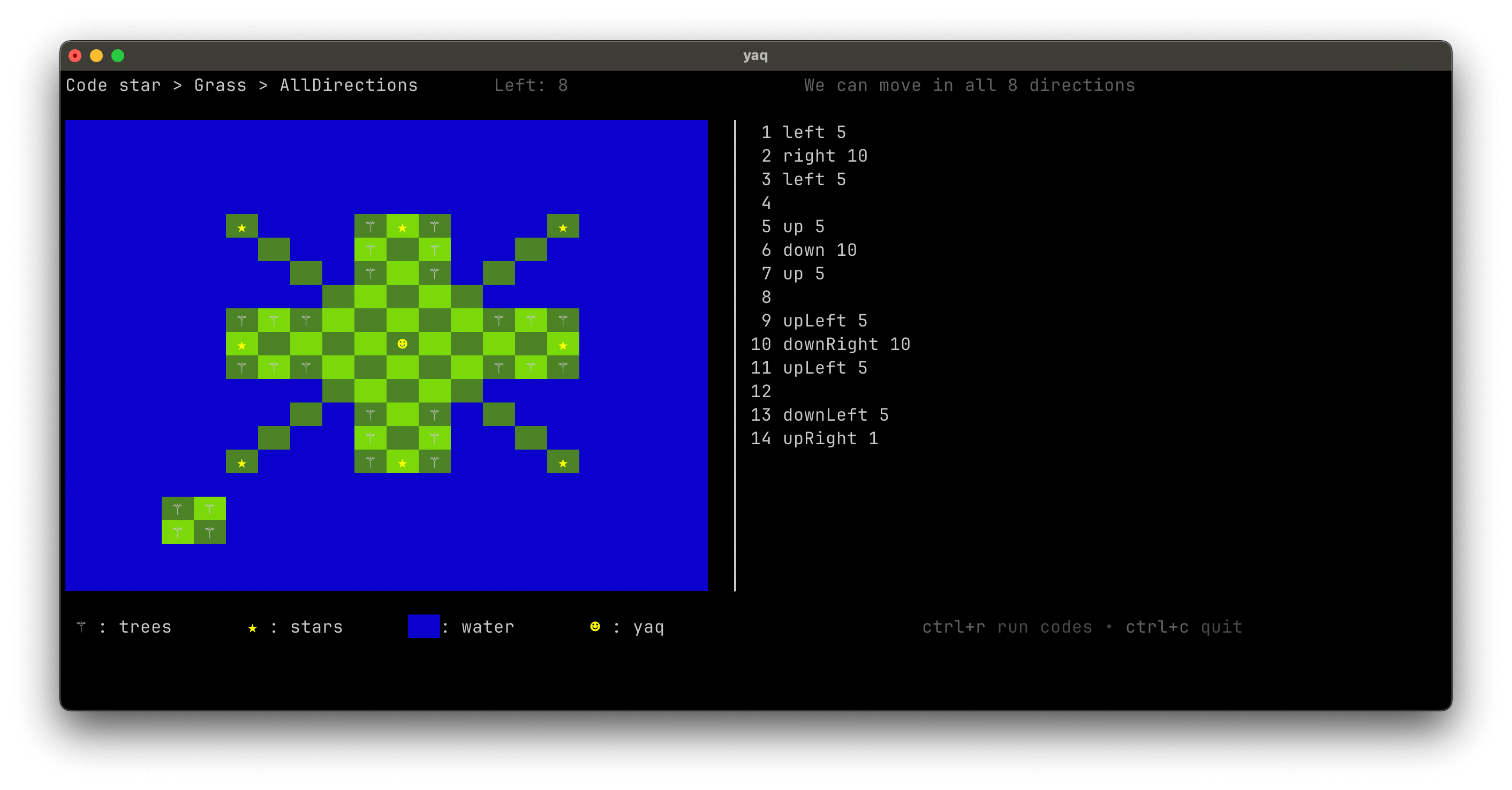
Task: Click the yellow smiley icon in legend
Action: [x=595, y=626]
